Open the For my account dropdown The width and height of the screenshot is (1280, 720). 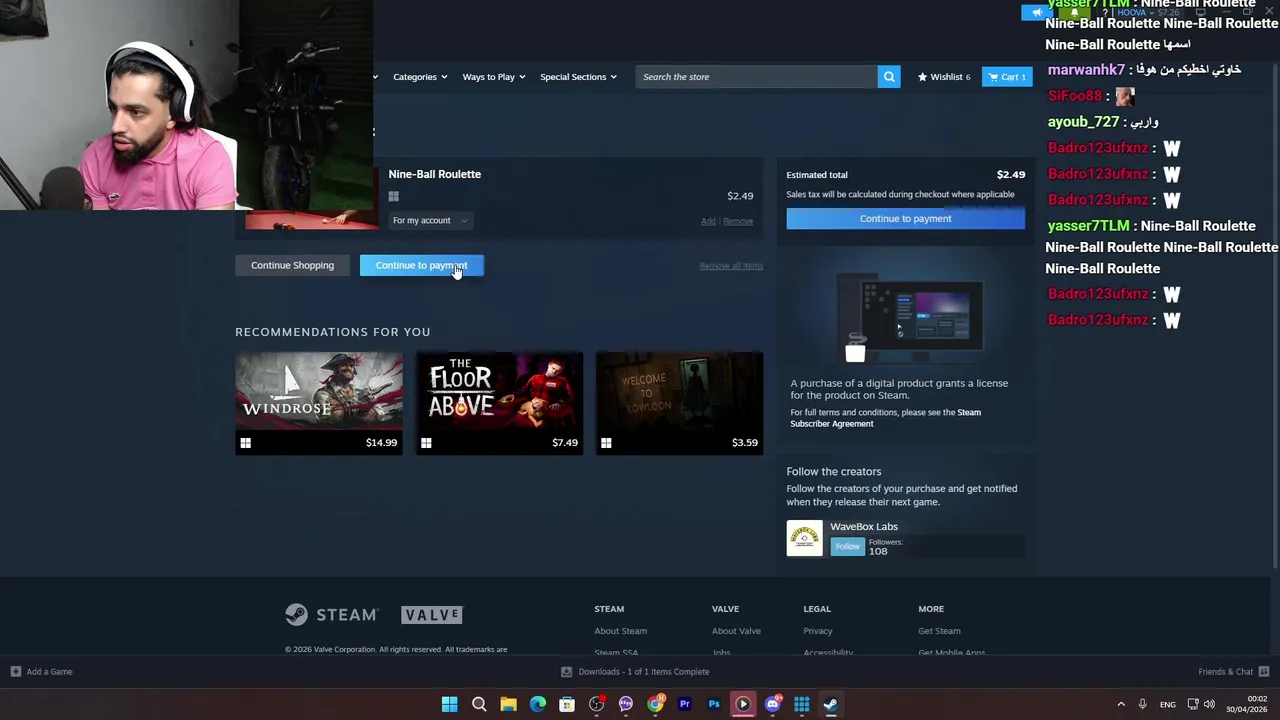(x=430, y=220)
